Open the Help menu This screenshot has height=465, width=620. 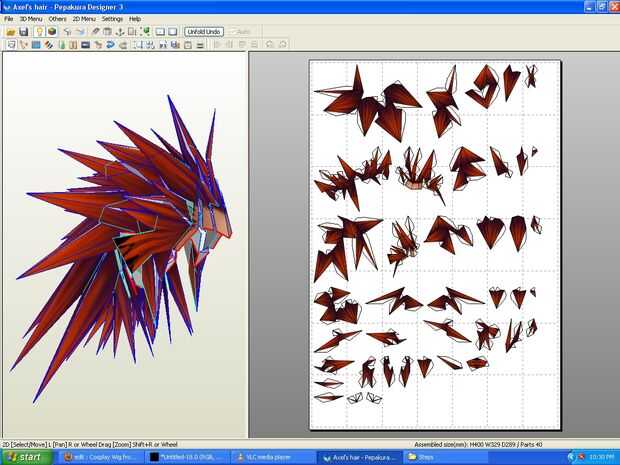135,19
